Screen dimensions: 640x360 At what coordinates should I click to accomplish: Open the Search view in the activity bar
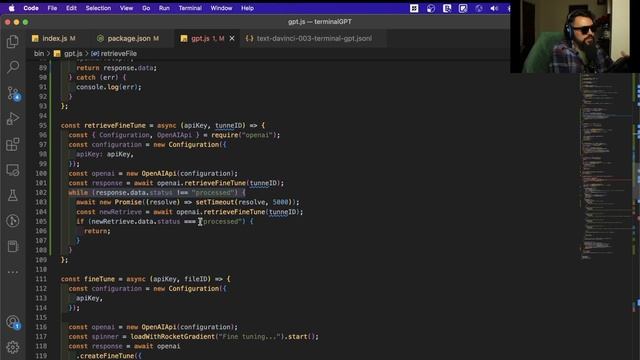13,67
